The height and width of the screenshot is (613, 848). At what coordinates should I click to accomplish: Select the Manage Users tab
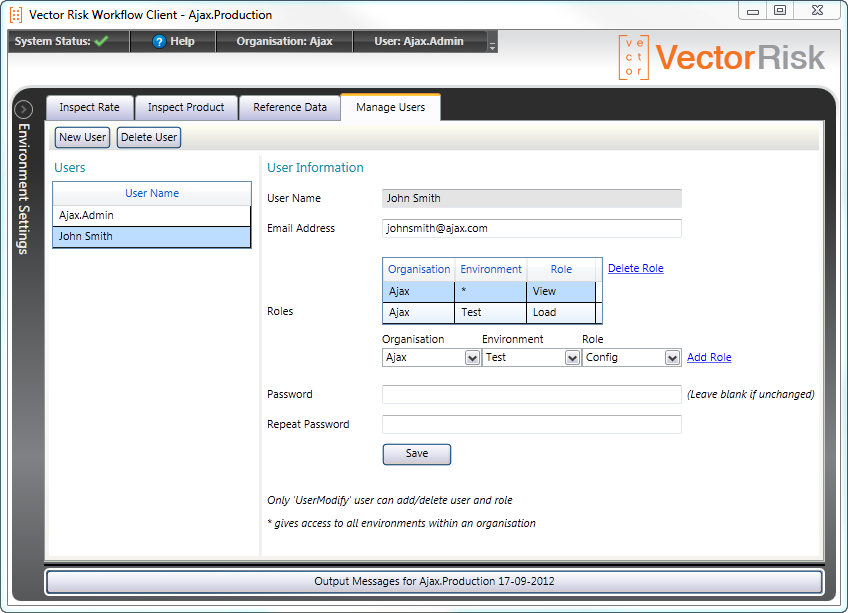point(390,107)
